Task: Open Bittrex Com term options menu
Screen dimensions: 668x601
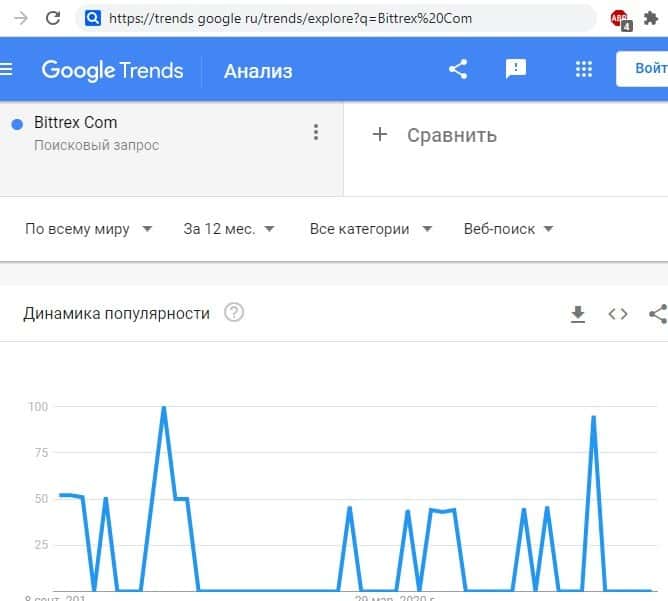Action: 316,133
